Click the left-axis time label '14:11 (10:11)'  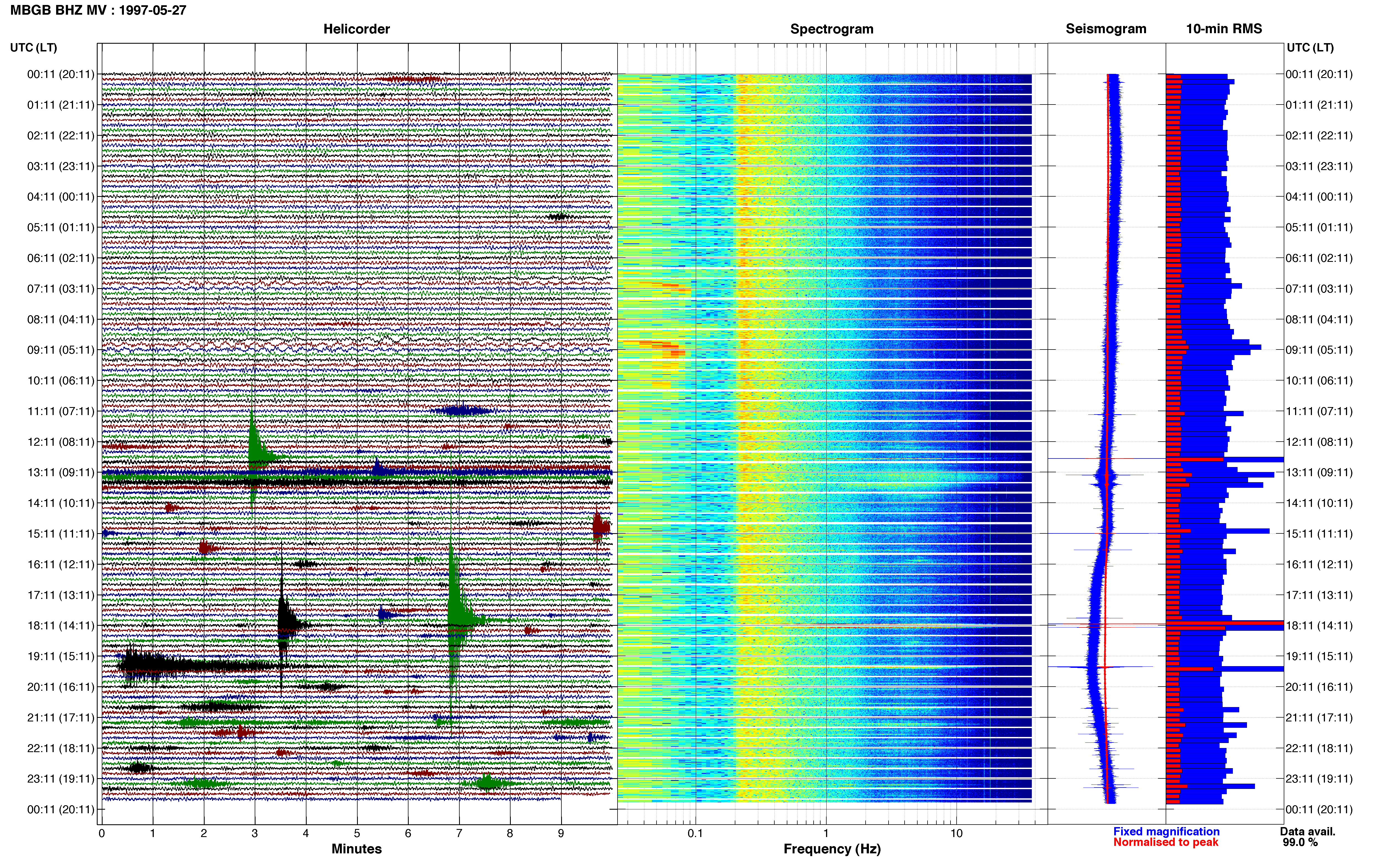(x=60, y=503)
